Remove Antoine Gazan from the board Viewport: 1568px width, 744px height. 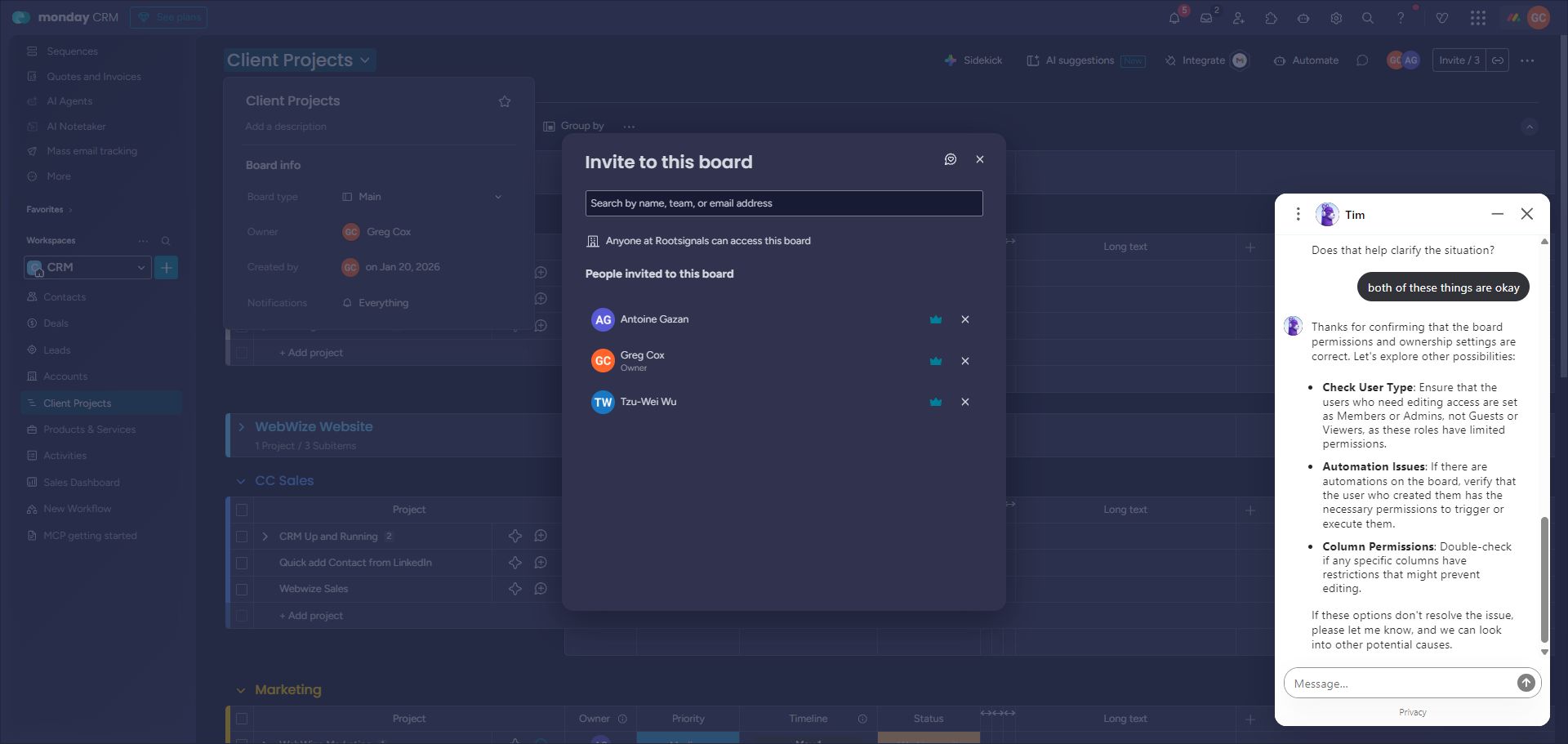[965, 319]
